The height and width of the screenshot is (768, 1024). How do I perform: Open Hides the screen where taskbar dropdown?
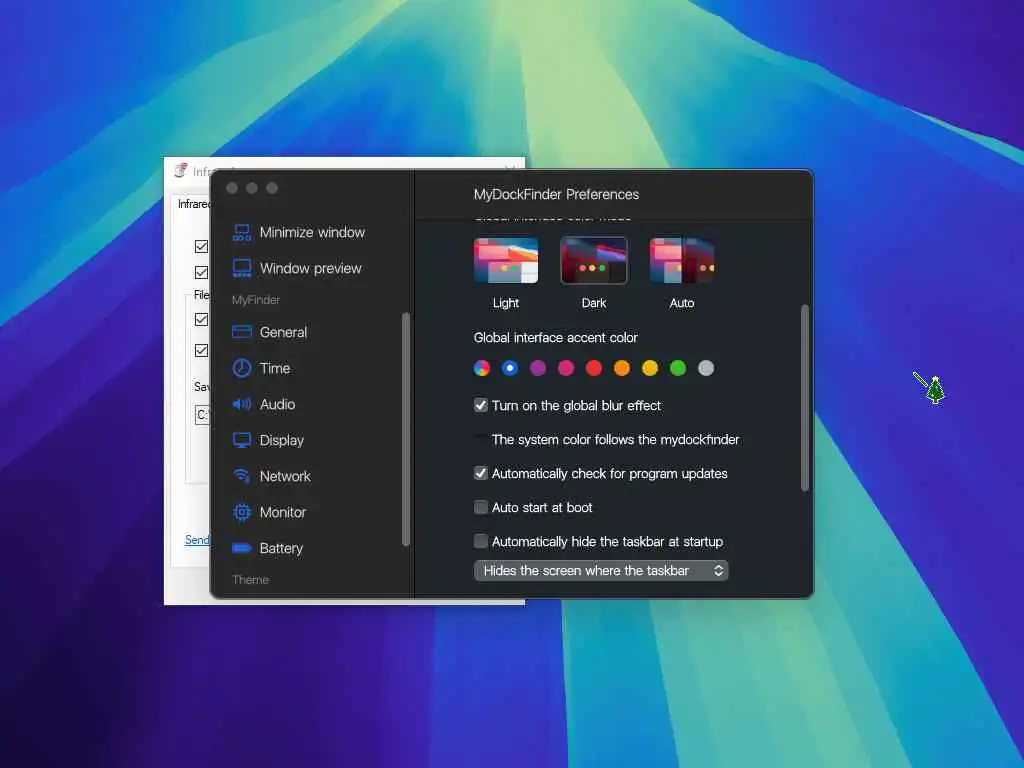[601, 571]
